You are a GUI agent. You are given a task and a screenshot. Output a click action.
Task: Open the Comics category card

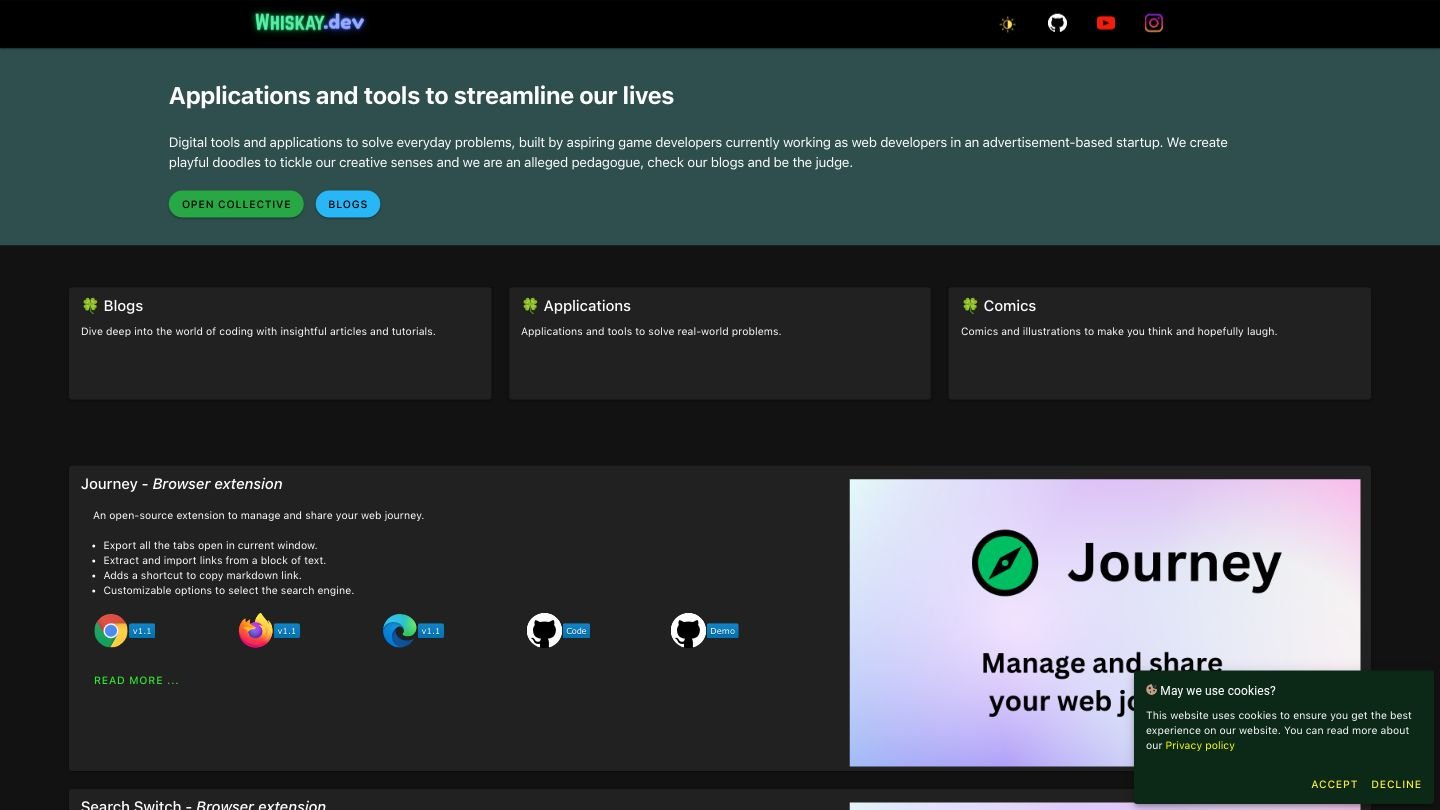pos(1159,343)
